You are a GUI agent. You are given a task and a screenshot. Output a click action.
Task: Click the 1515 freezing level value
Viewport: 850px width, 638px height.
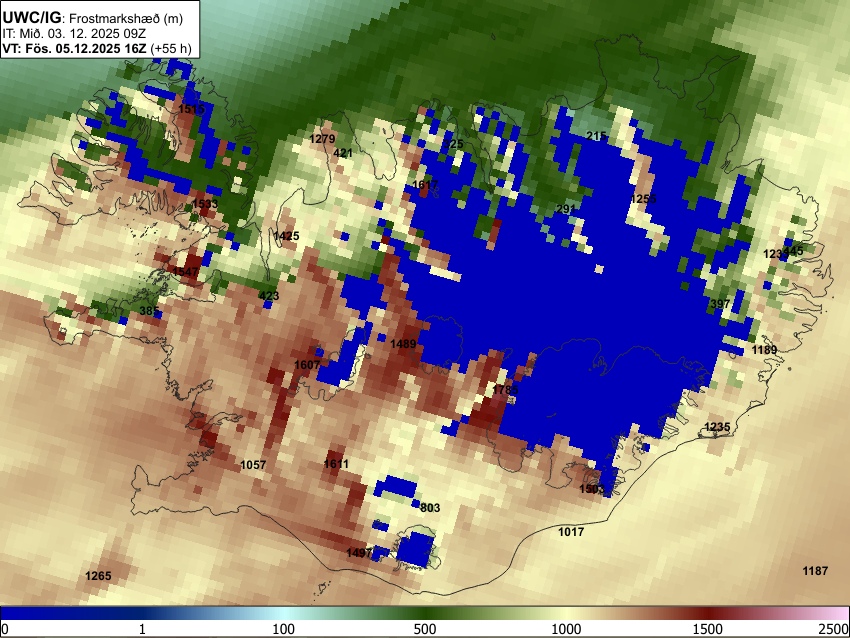pos(191,109)
